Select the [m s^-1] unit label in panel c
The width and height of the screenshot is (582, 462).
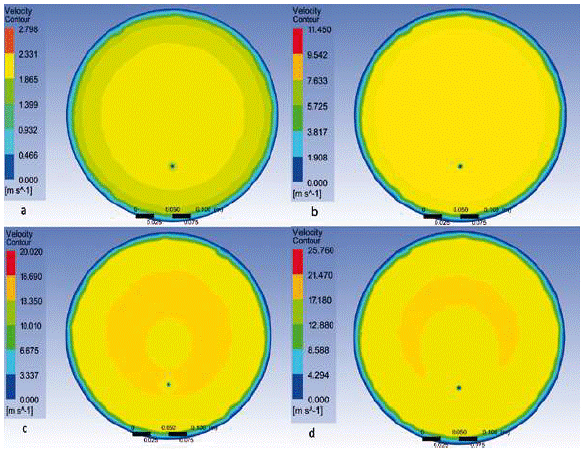(x=20, y=411)
